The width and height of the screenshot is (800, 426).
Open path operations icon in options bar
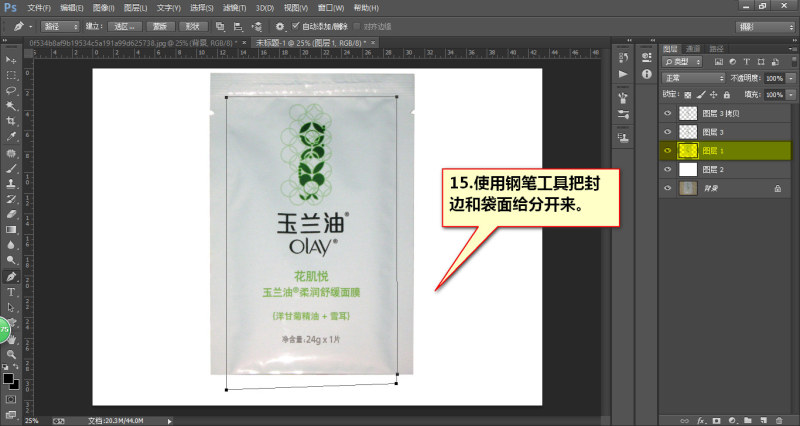click(x=220, y=27)
